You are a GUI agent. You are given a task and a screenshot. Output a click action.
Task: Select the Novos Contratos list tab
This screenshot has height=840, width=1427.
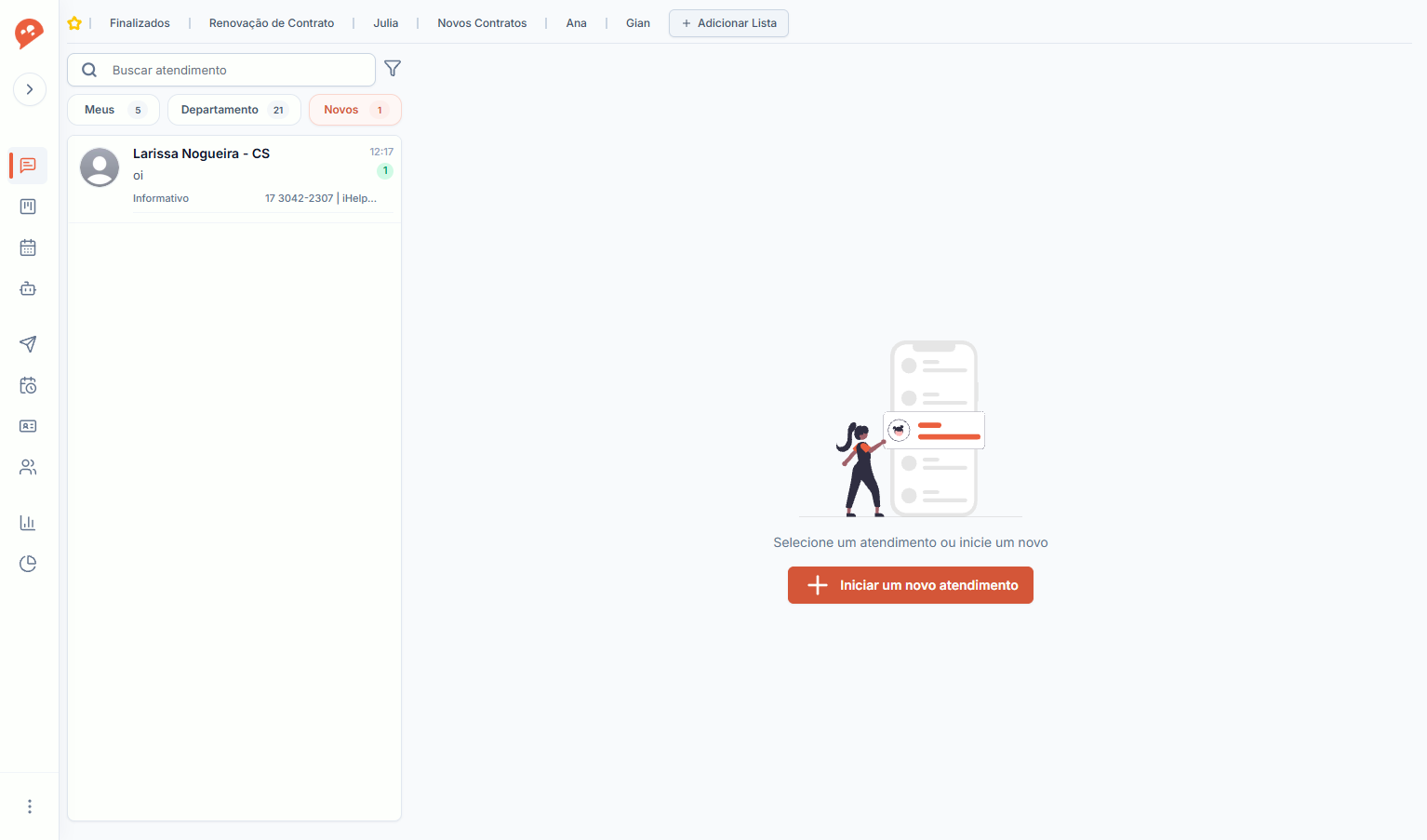[x=482, y=23]
